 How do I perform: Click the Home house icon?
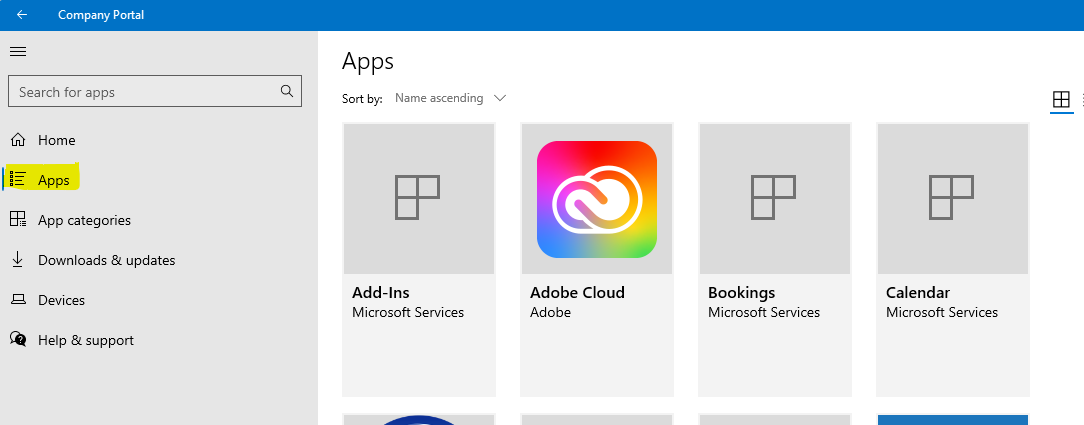pyautogui.click(x=18, y=140)
